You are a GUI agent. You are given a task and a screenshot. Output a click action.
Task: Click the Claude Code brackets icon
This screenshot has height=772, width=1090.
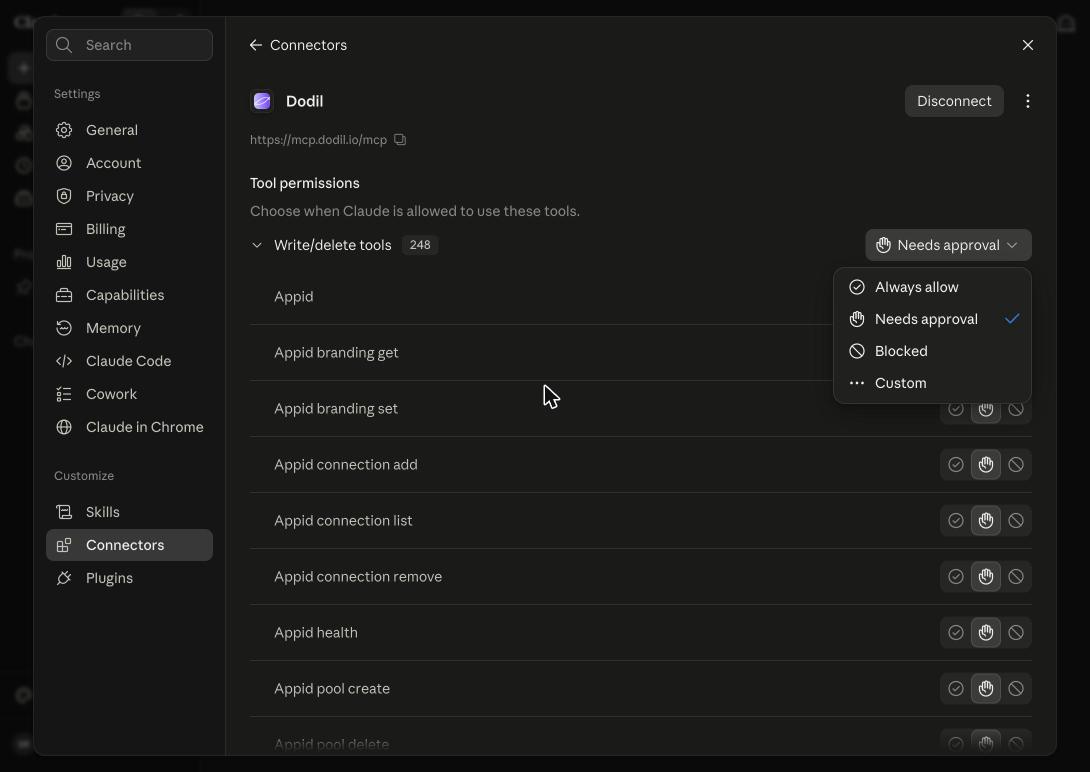(x=64, y=361)
